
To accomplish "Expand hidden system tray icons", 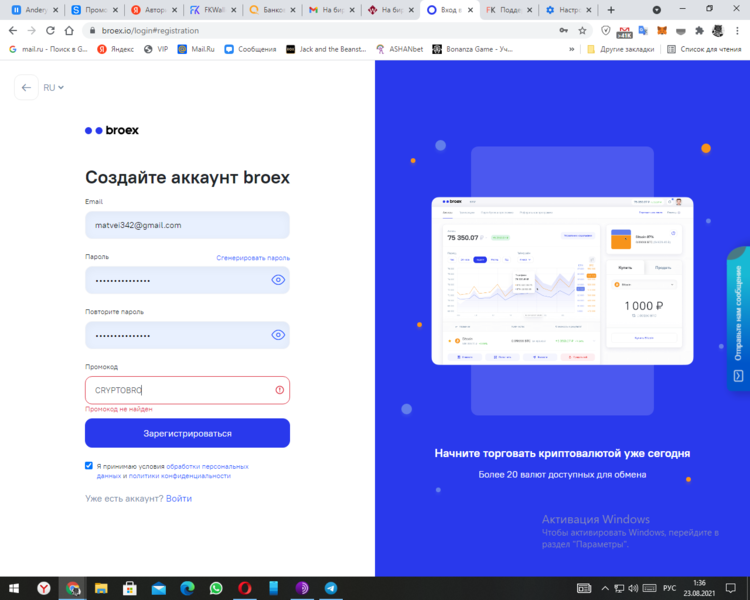I will point(604,588).
